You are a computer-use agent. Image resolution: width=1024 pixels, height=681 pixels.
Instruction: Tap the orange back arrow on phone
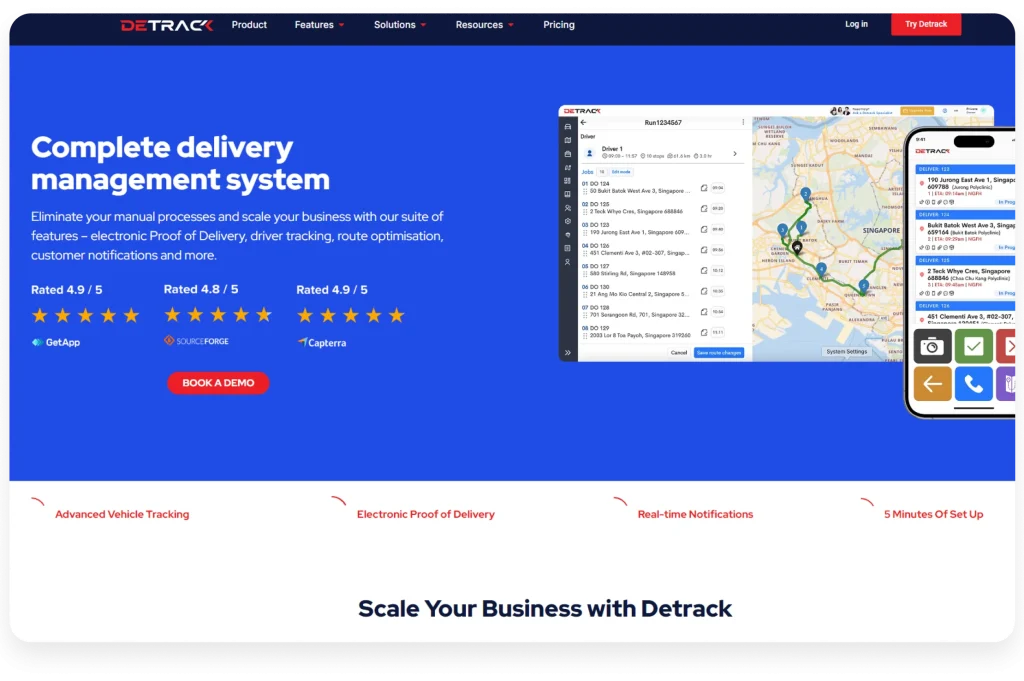(x=932, y=384)
